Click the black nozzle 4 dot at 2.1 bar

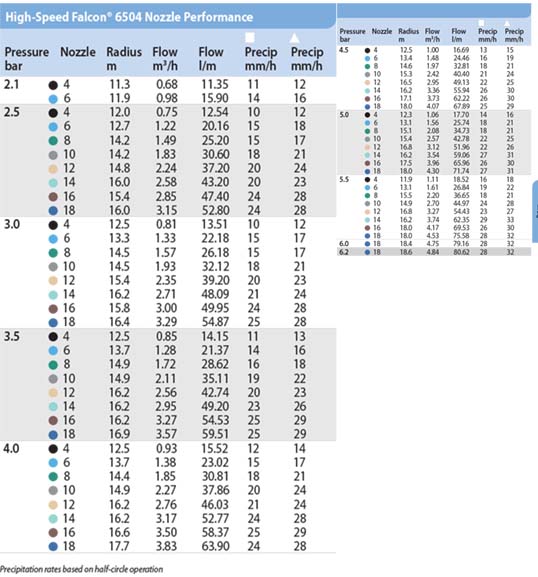coord(53,85)
